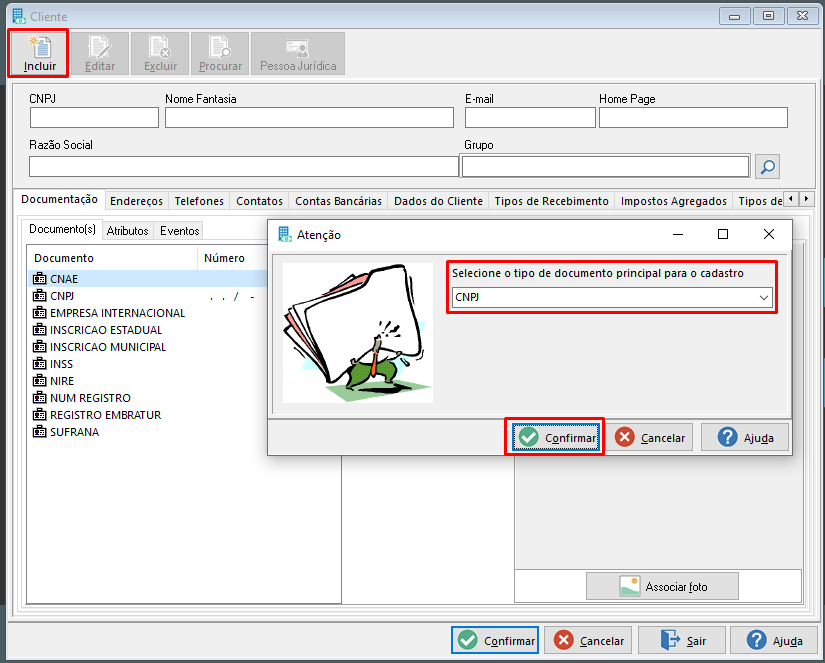Click the Grupo search magnifier icon

pyautogui.click(x=767, y=167)
